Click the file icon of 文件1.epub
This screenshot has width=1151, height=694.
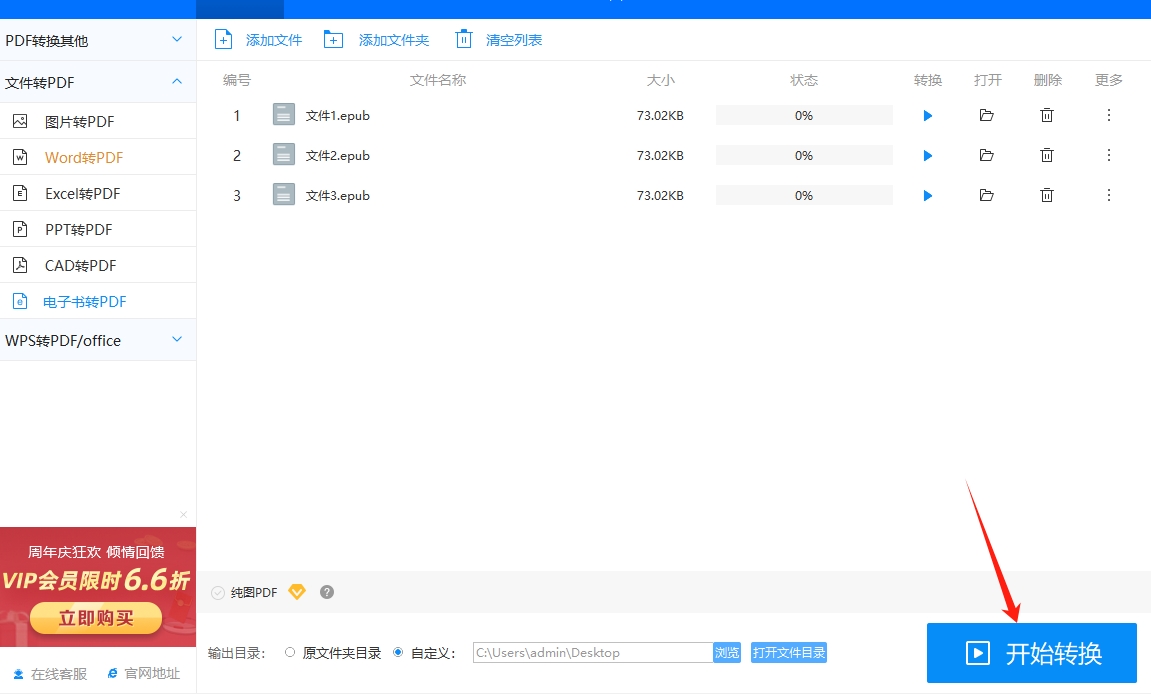tap(283, 115)
